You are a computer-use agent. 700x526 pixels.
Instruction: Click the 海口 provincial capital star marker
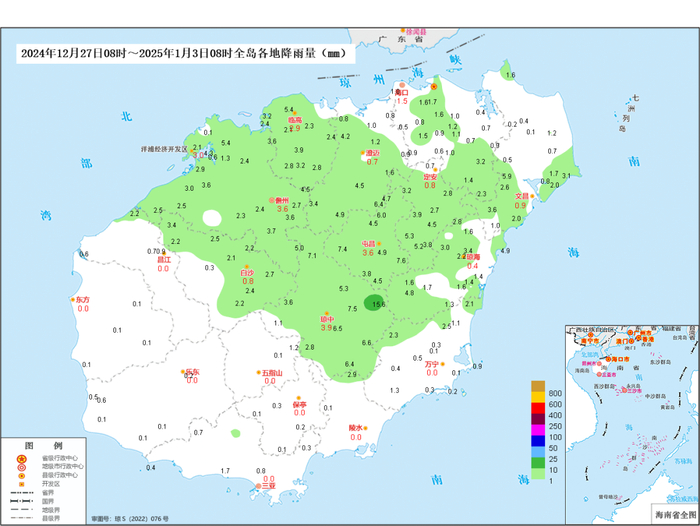pyautogui.click(x=433, y=87)
